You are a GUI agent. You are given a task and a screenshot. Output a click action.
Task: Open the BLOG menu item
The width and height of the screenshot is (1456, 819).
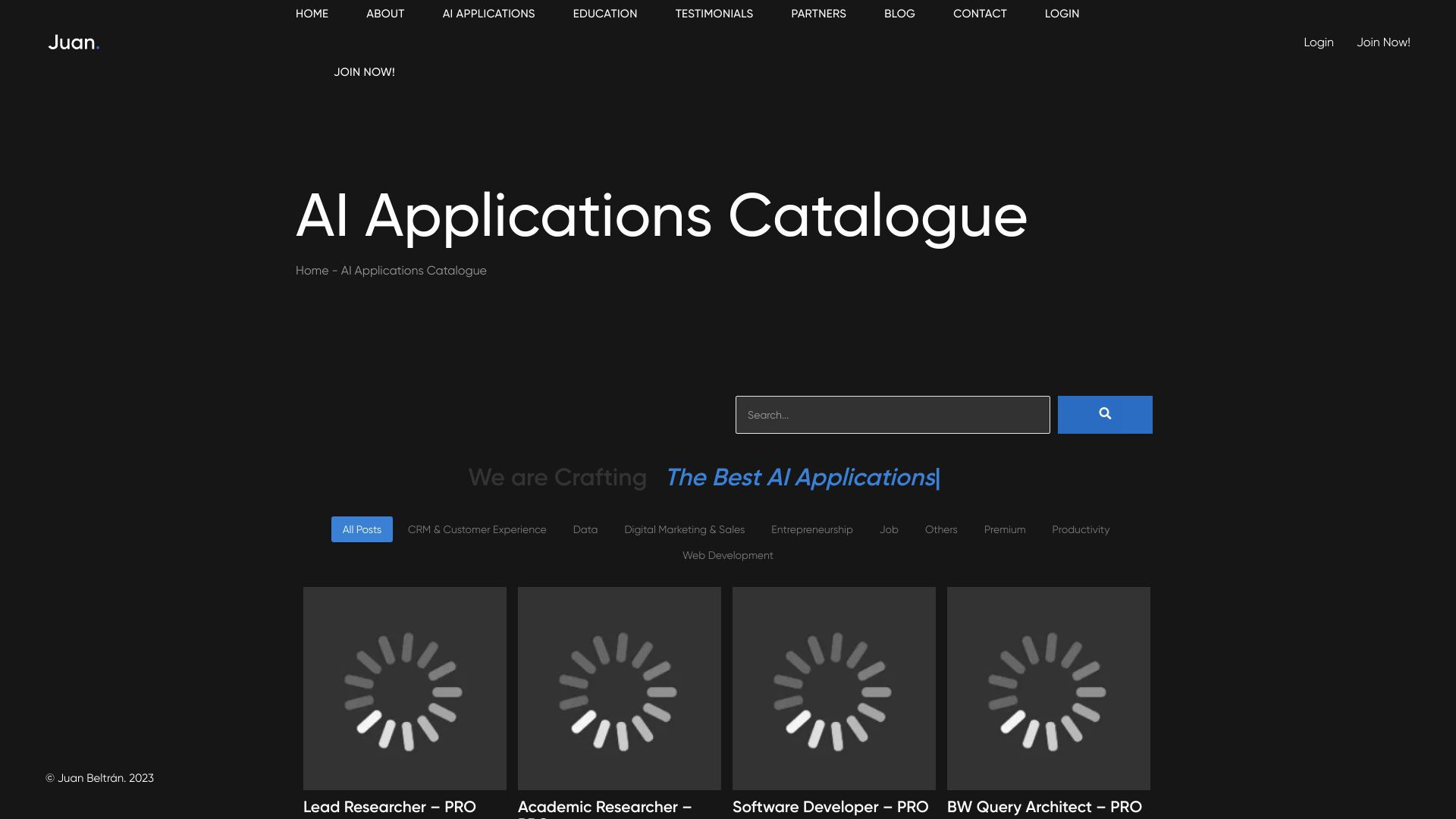tap(899, 13)
